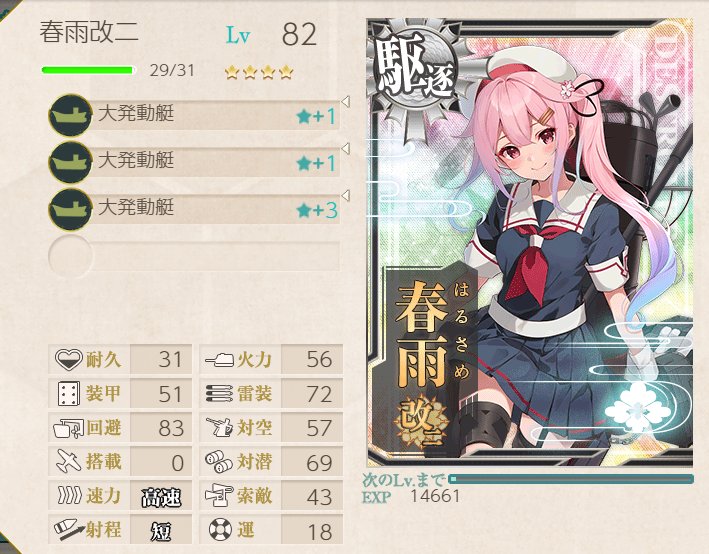Screen dimensions: 709x554
Task: Select the second 大発動艇 equipment entry
Action: point(194,162)
